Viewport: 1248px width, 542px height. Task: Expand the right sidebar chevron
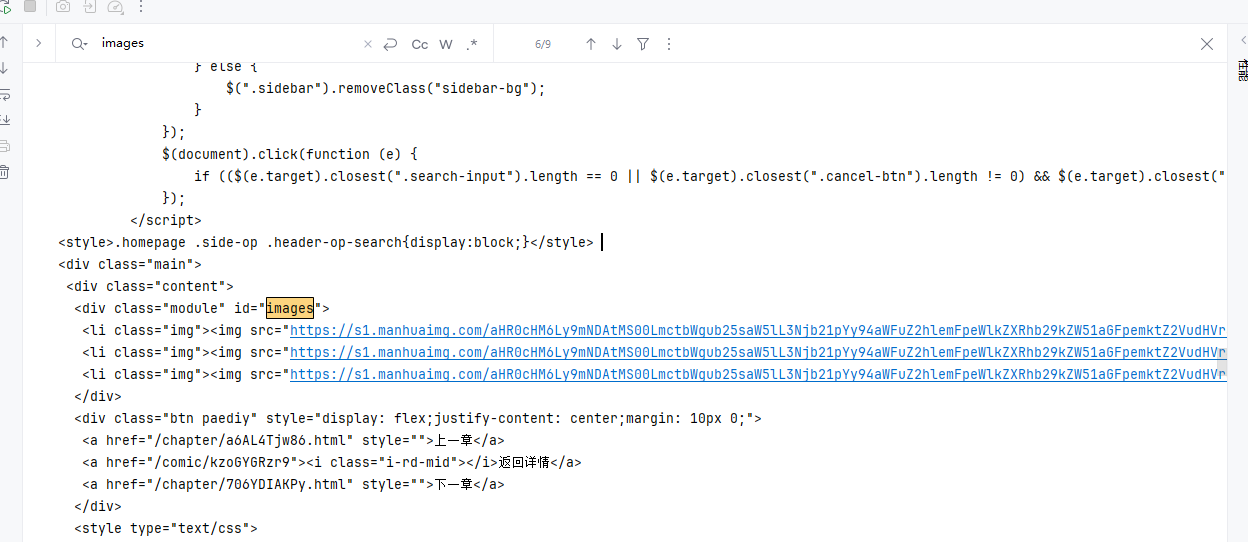(x=1242, y=41)
